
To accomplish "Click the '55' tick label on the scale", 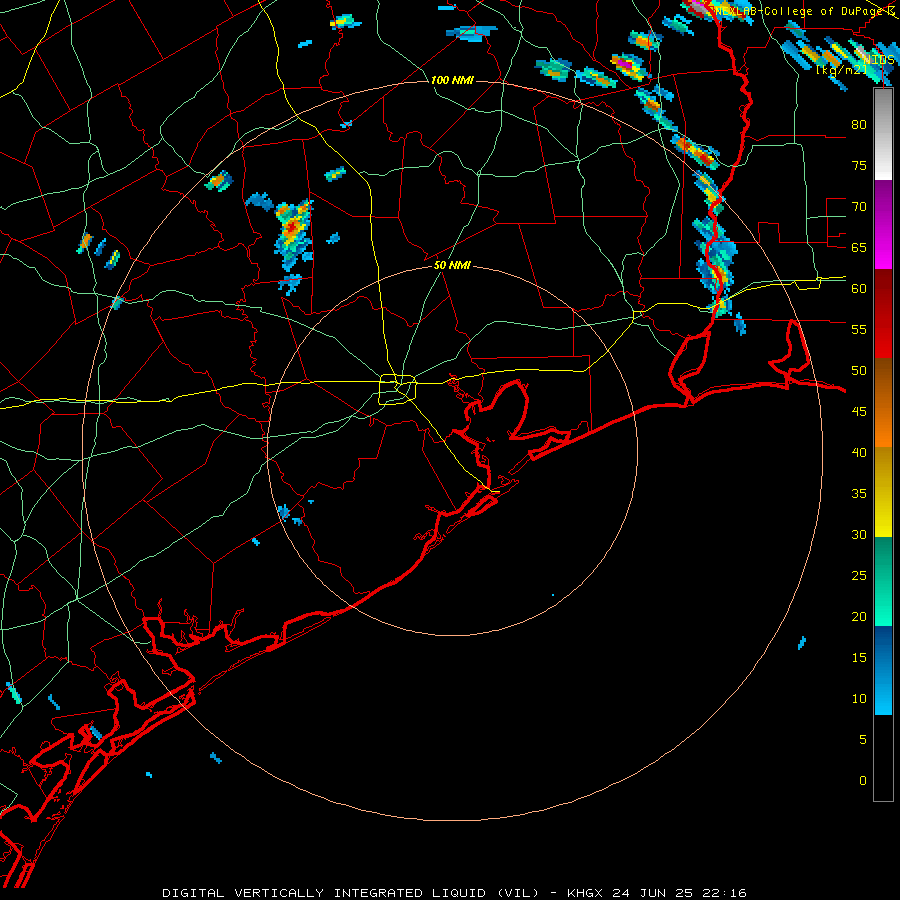I will coord(859,330).
